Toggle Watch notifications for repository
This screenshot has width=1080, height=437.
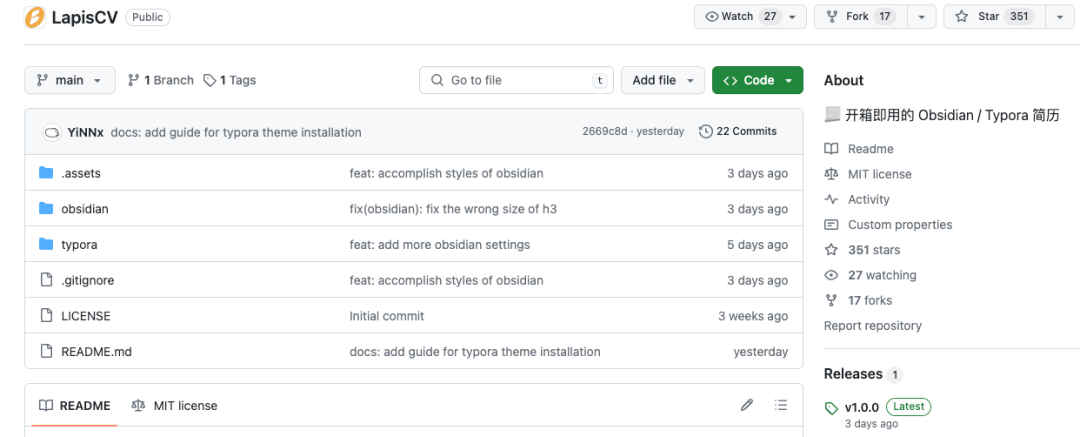[x=742, y=17]
